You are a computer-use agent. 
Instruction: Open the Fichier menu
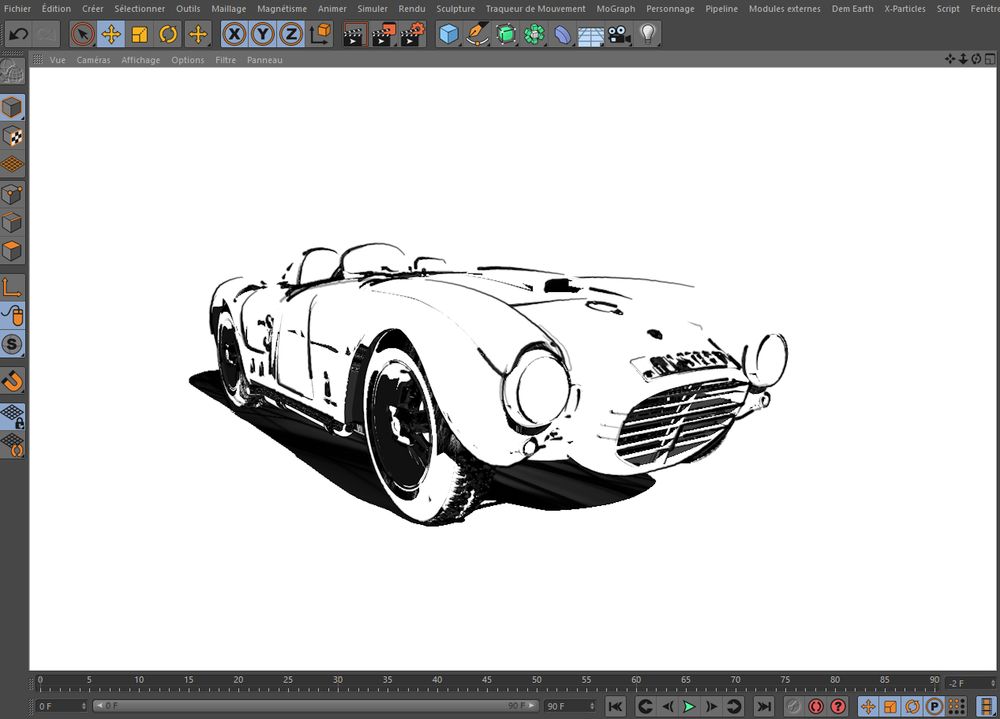click(x=17, y=8)
